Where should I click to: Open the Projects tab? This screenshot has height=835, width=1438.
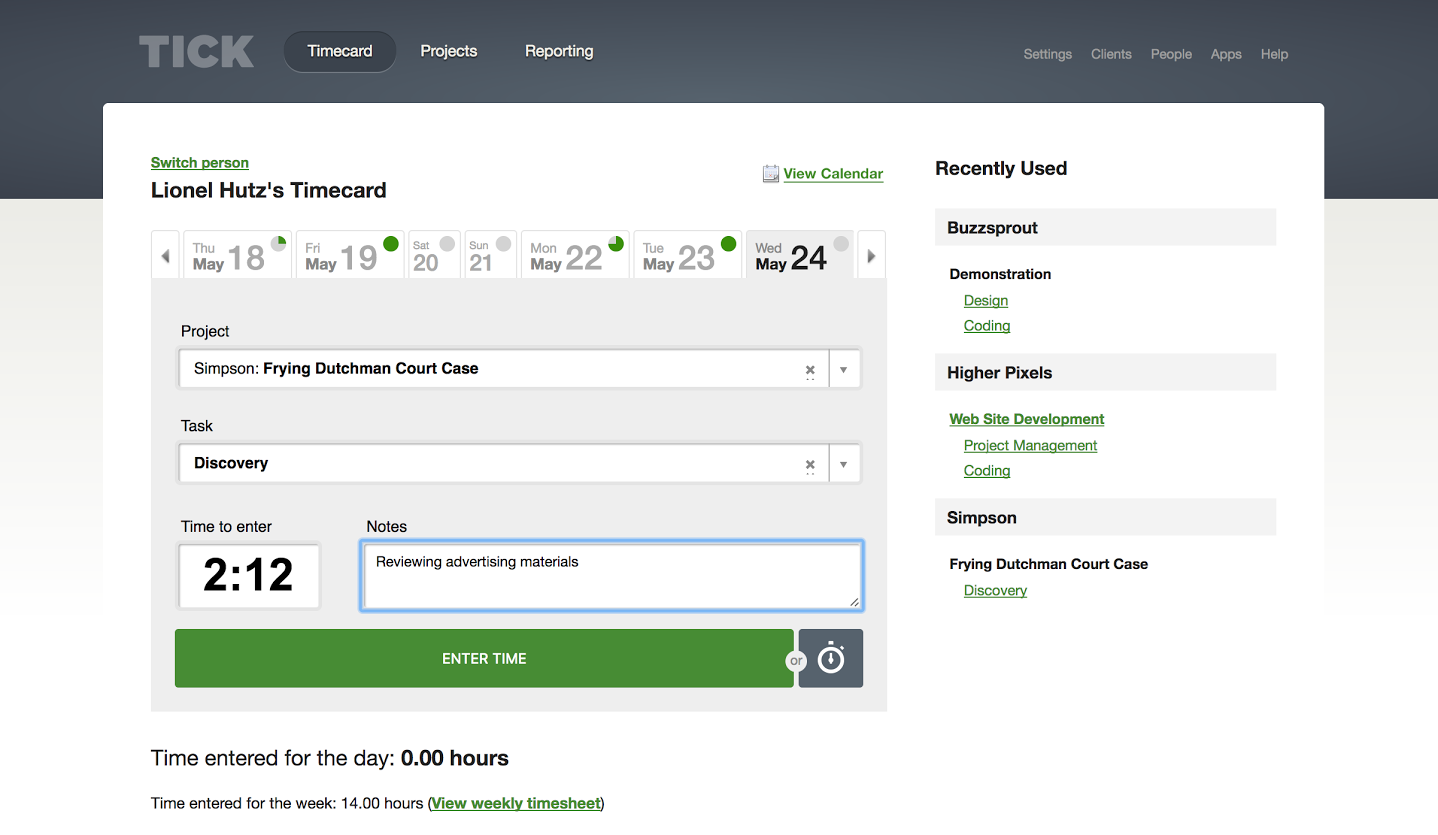point(449,51)
